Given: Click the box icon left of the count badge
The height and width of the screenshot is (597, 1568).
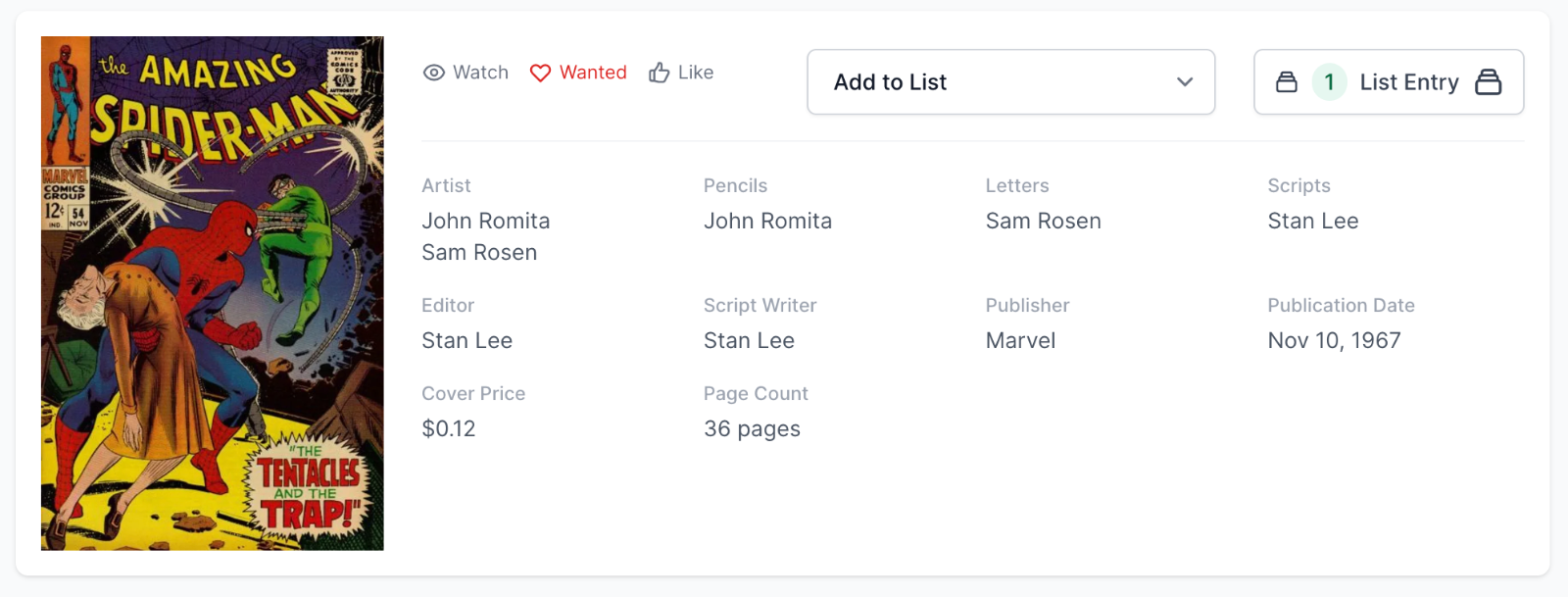Looking at the screenshot, I should pos(1287,82).
